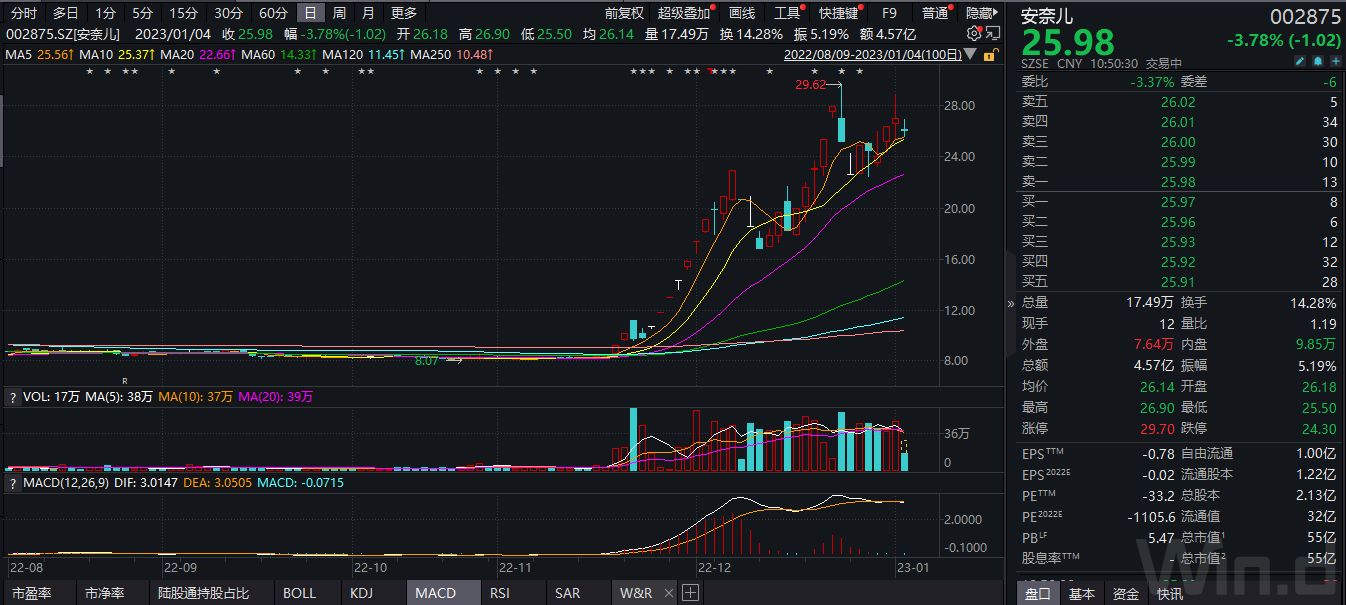Open the 画线 drawing tools
The image size is (1346, 605).
coord(742,13)
